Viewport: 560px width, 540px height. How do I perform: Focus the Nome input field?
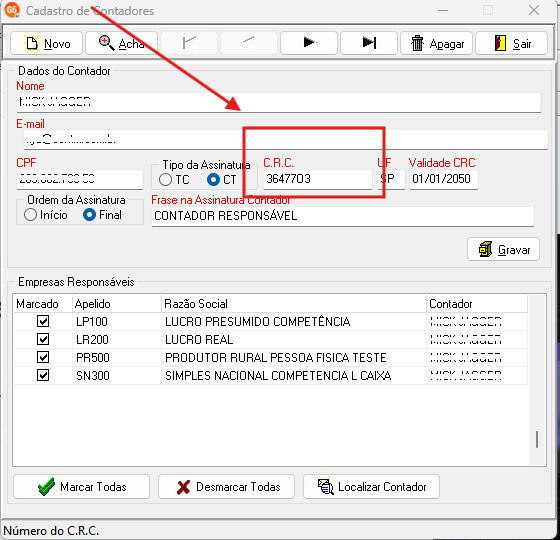279,102
